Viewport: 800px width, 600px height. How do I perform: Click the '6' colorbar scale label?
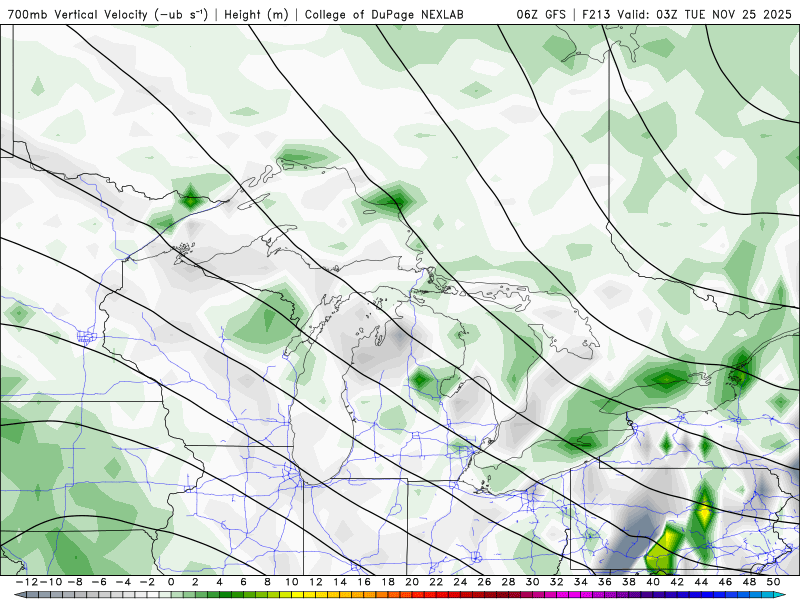click(243, 582)
